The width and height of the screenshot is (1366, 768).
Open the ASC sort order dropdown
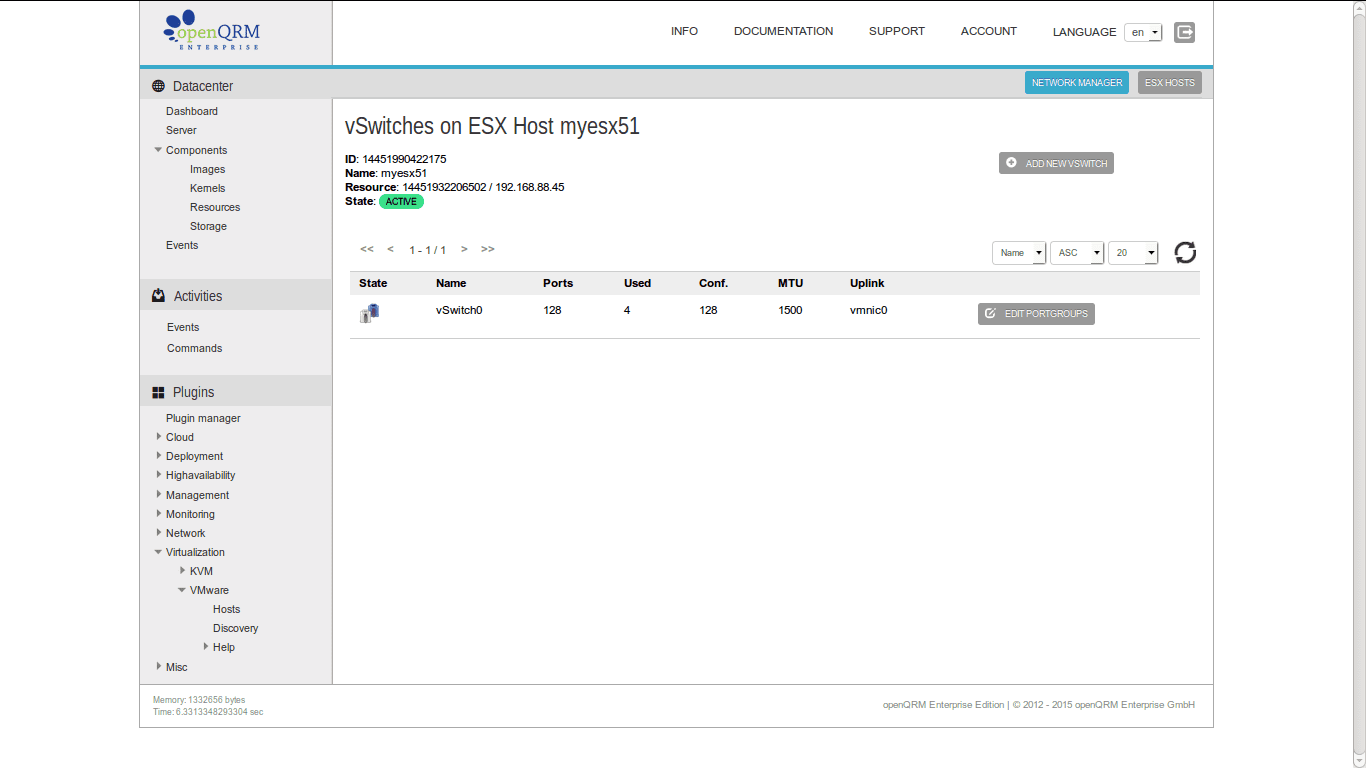(x=1077, y=253)
